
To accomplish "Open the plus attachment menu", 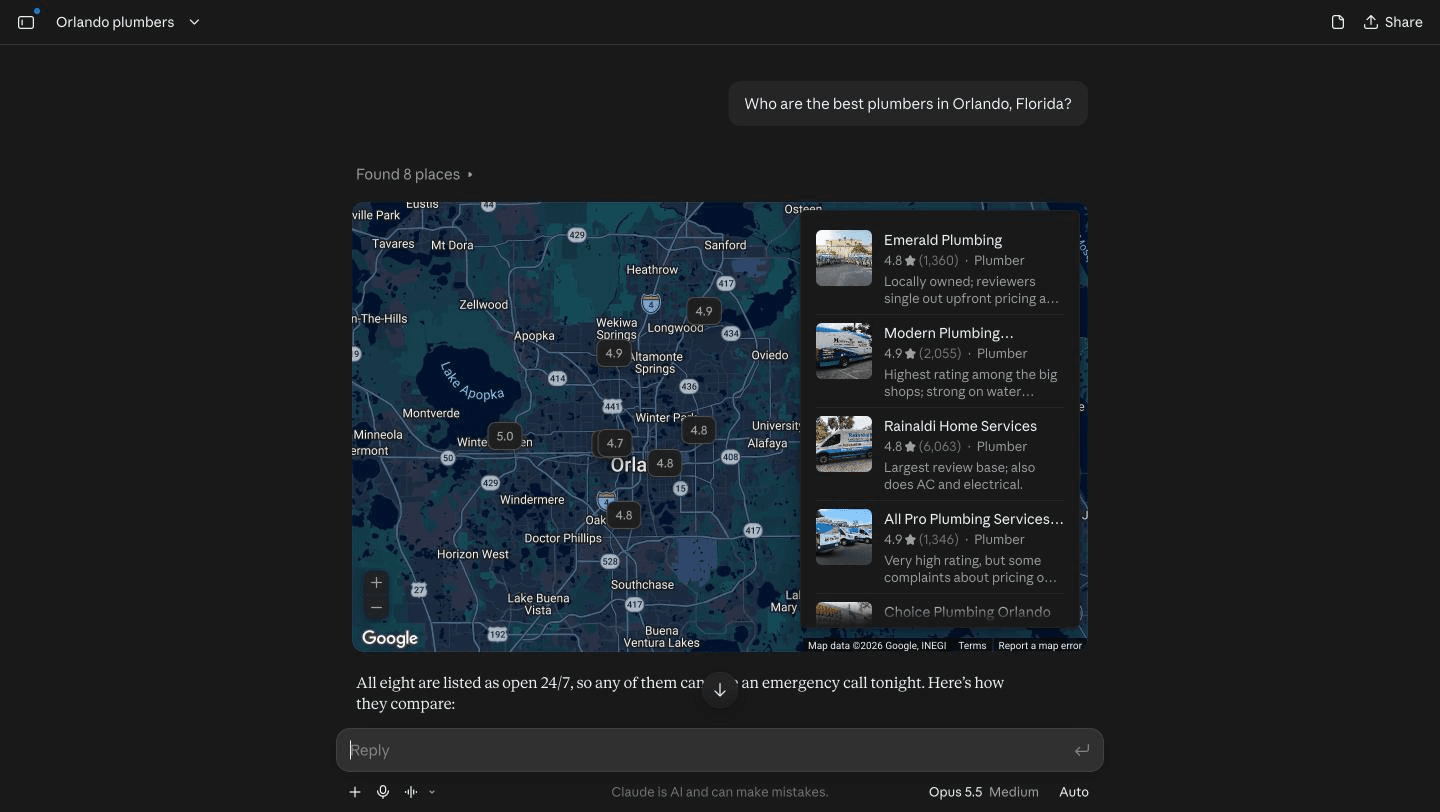I will point(355,792).
